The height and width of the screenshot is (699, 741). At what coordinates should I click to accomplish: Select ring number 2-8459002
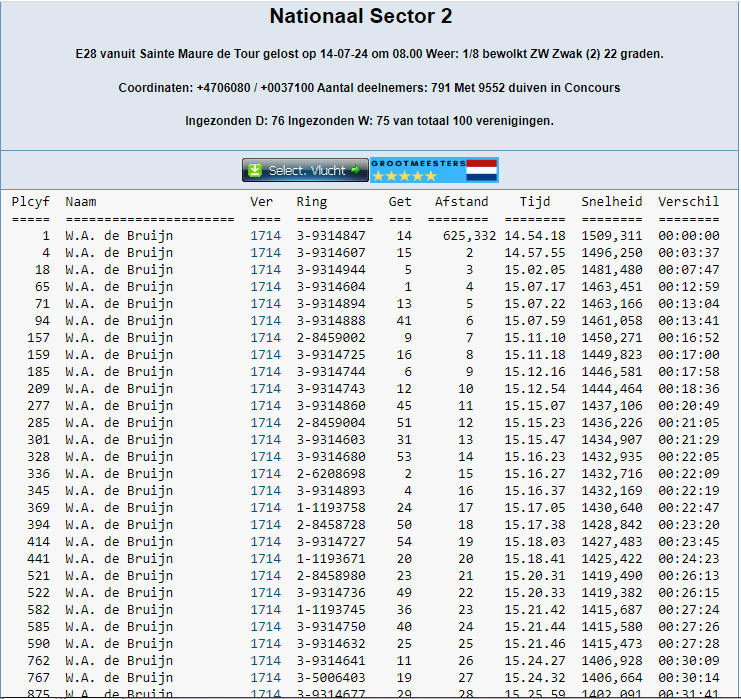point(331,337)
